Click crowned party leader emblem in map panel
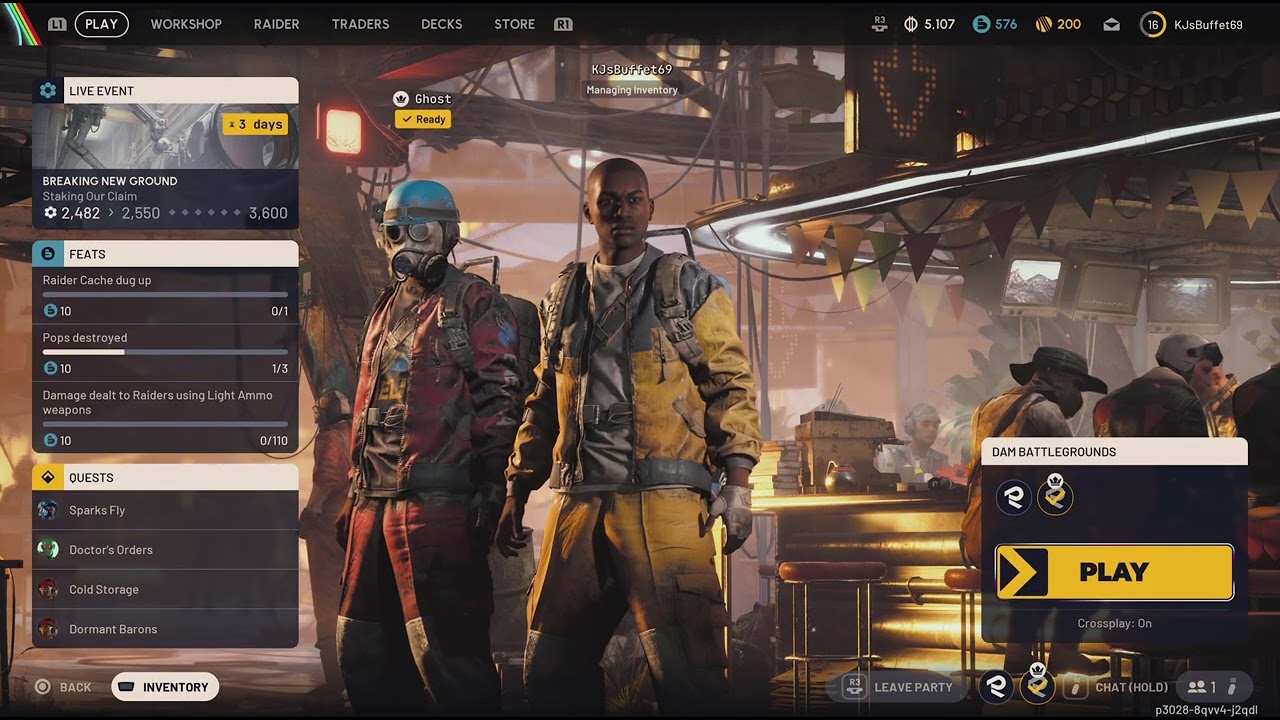 pos(1055,495)
